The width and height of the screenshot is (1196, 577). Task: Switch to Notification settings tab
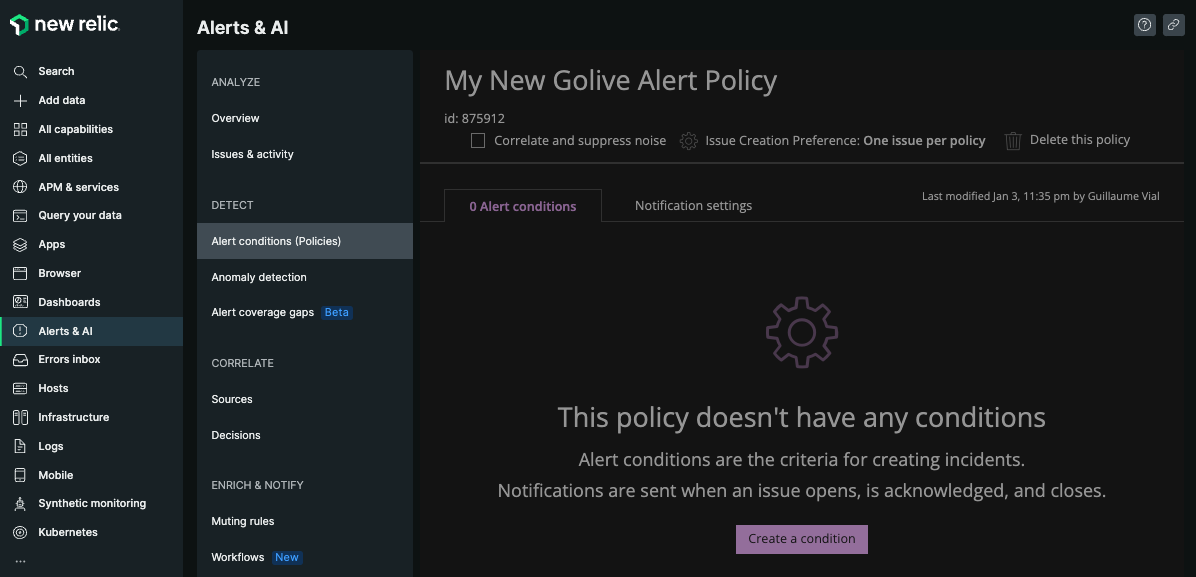point(693,206)
